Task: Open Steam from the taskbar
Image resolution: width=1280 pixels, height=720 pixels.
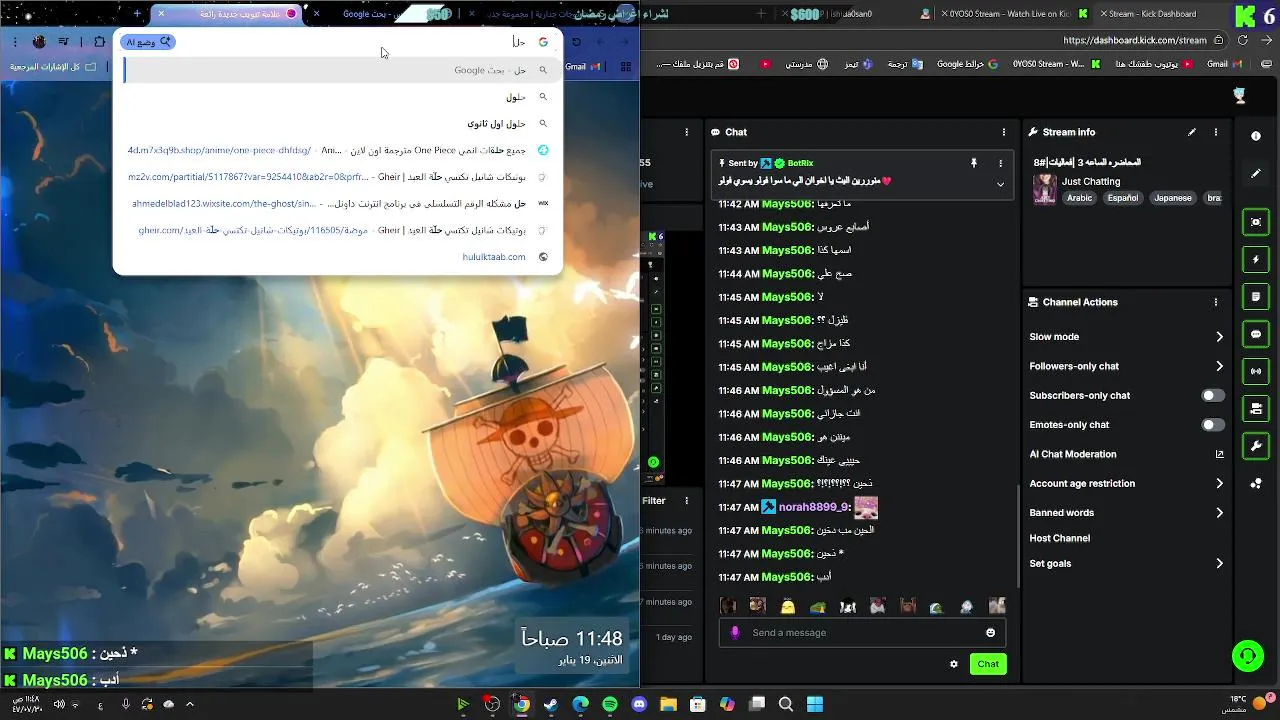Action: [551, 705]
